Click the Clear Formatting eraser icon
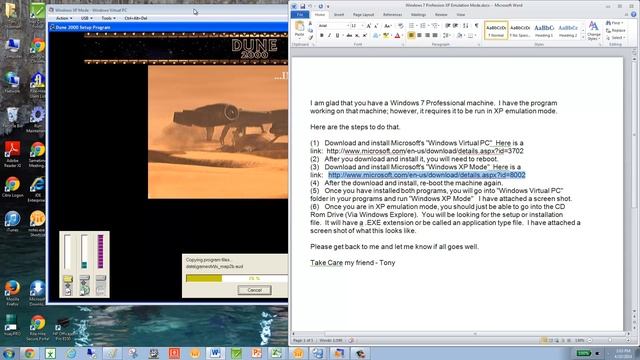The width and height of the screenshot is (640, 360). (401, 26)
